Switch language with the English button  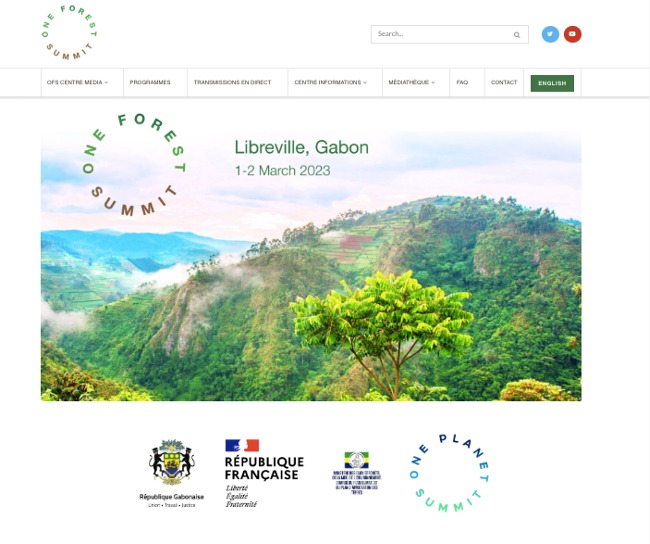[552, 83]
